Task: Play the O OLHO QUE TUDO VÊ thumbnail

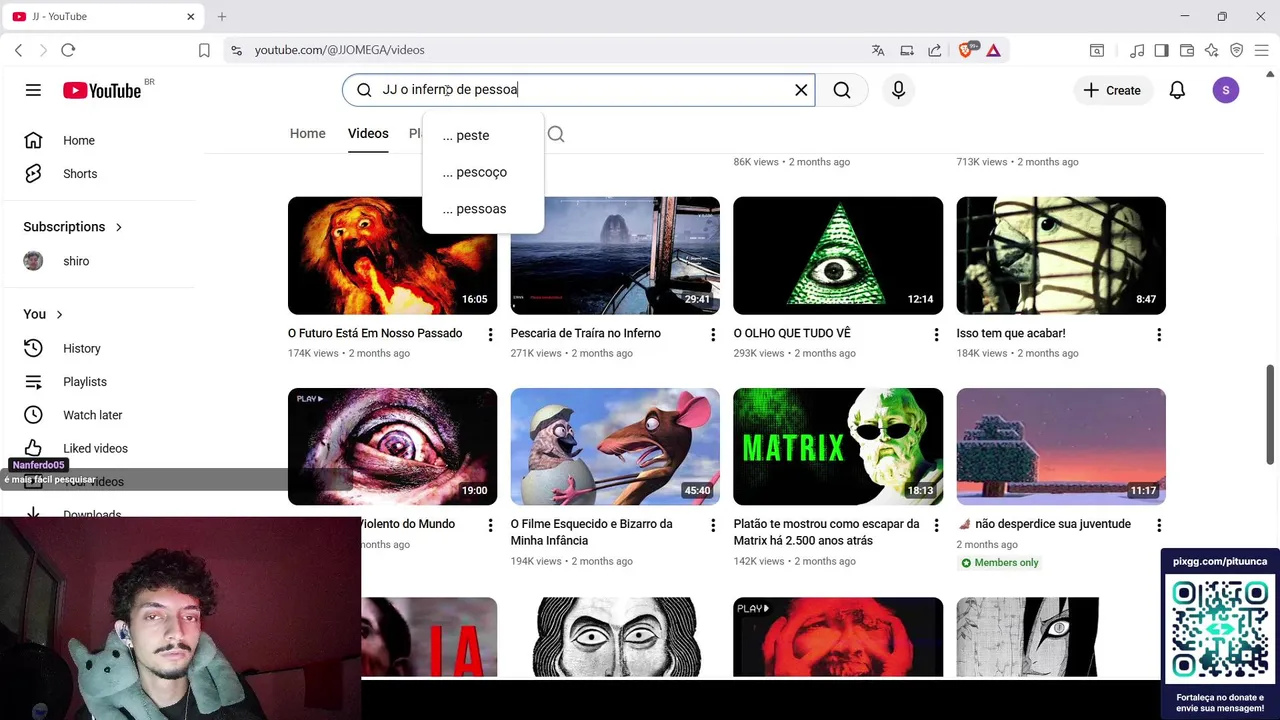Action: point(838,256)
